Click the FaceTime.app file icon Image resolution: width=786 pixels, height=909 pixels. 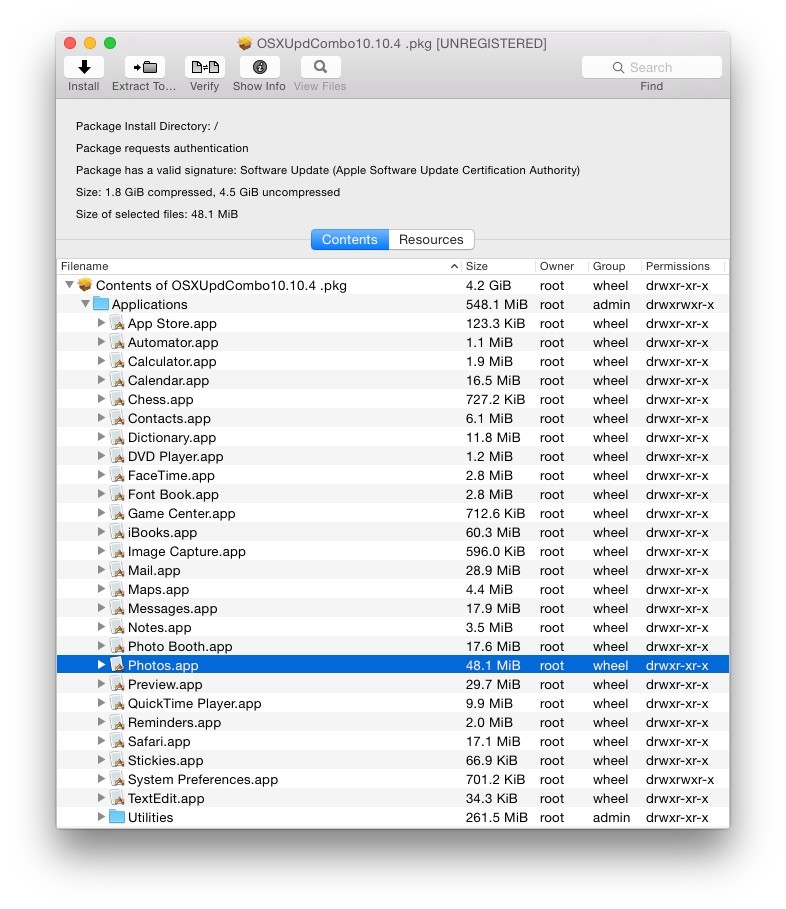coord(117,475)
